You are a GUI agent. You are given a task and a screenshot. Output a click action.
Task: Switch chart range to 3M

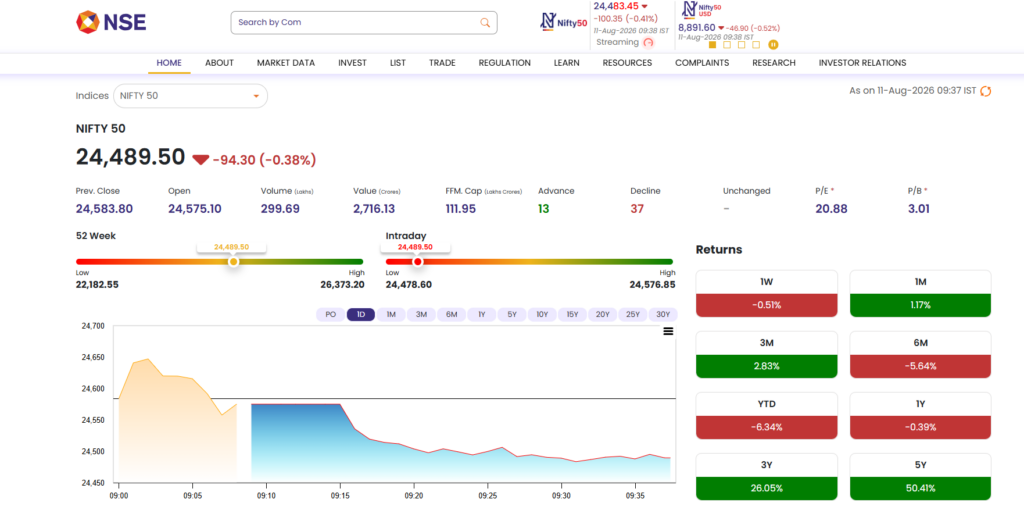click(x=421, y=315)
